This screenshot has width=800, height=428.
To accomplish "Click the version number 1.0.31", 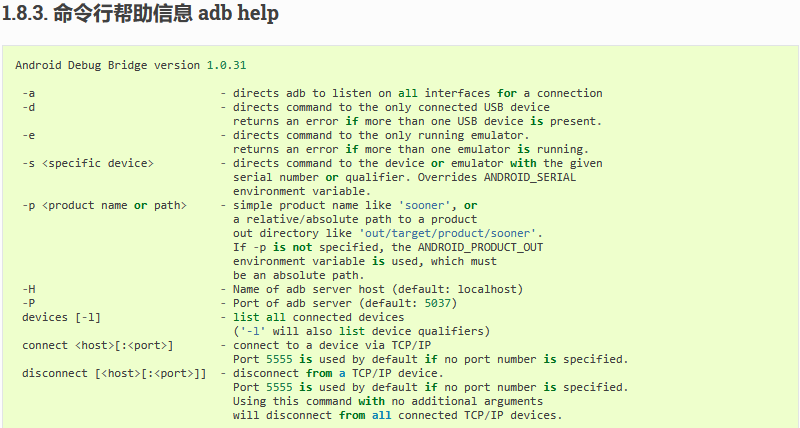I will click(x=227, y=65).
